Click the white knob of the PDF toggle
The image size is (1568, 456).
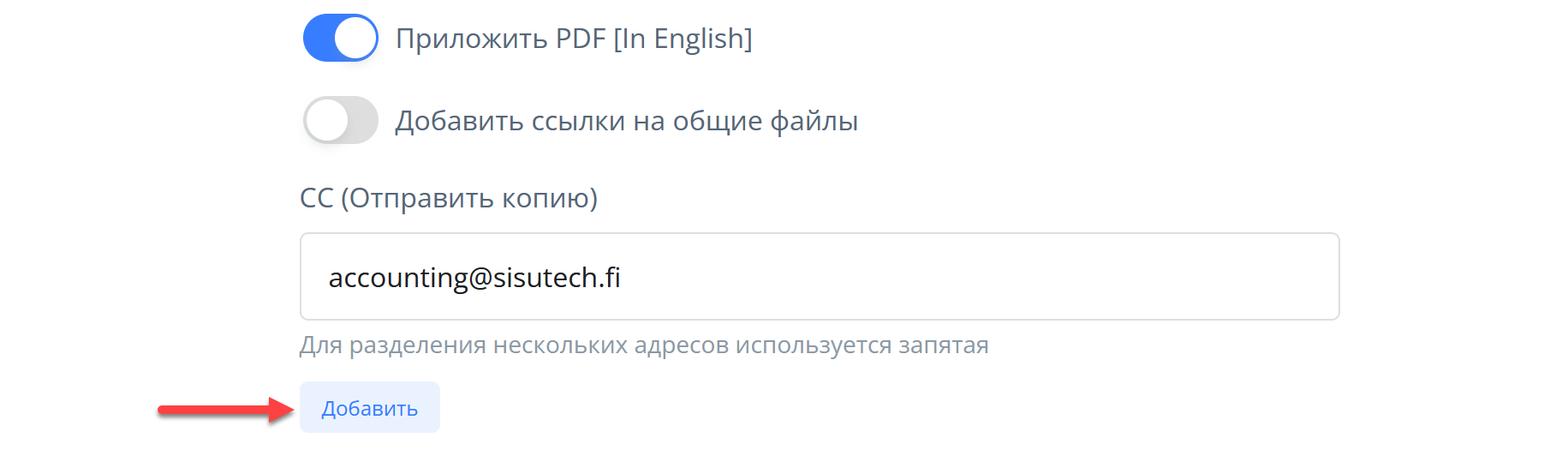coord(355,38)
